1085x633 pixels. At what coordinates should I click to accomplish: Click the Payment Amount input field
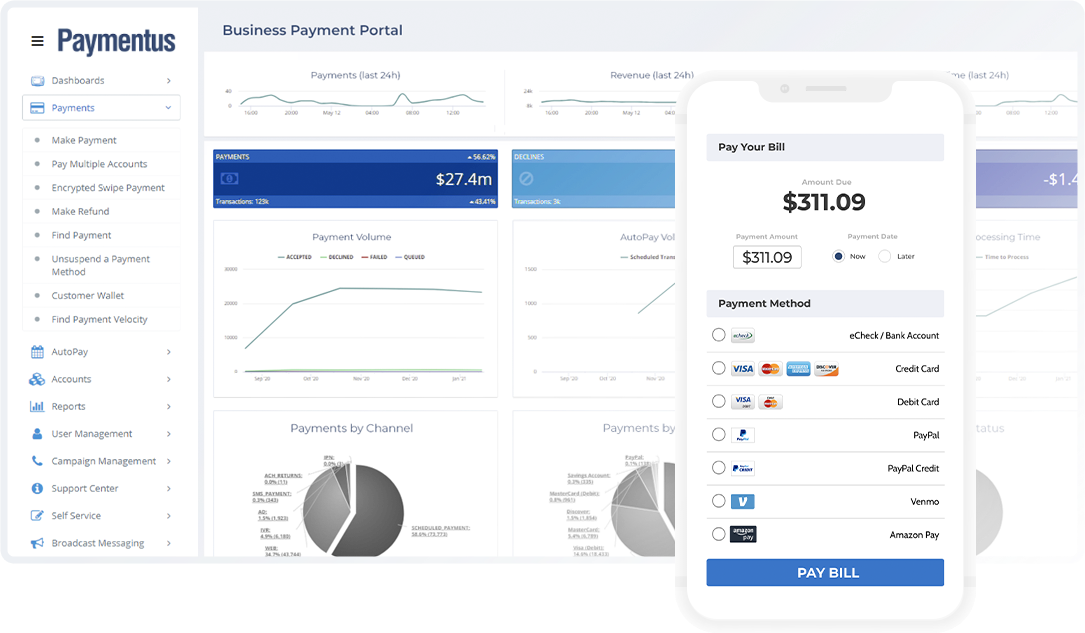pos(767,257)
